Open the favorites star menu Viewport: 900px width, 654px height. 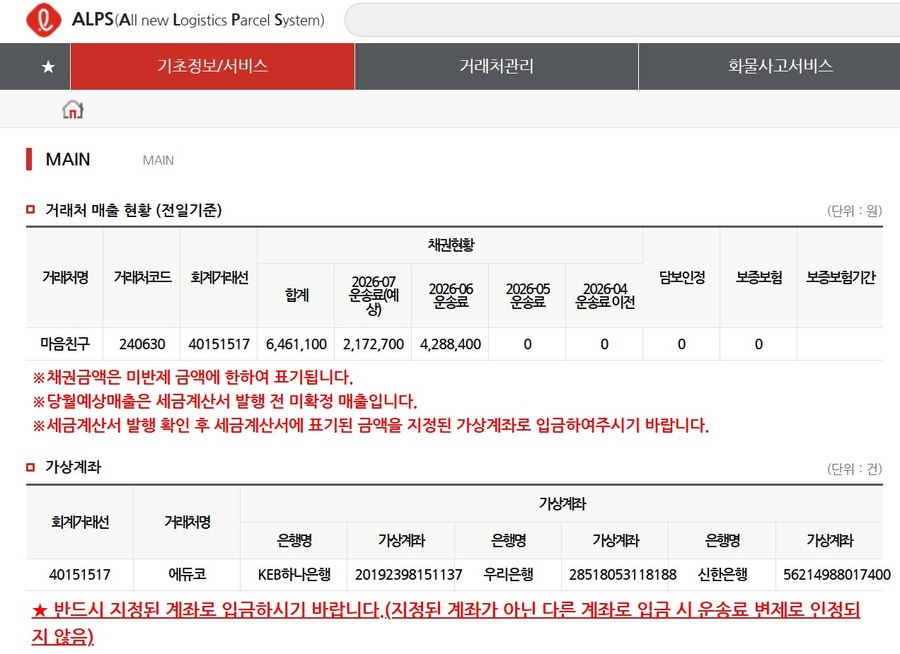click(x=48, y=67)
